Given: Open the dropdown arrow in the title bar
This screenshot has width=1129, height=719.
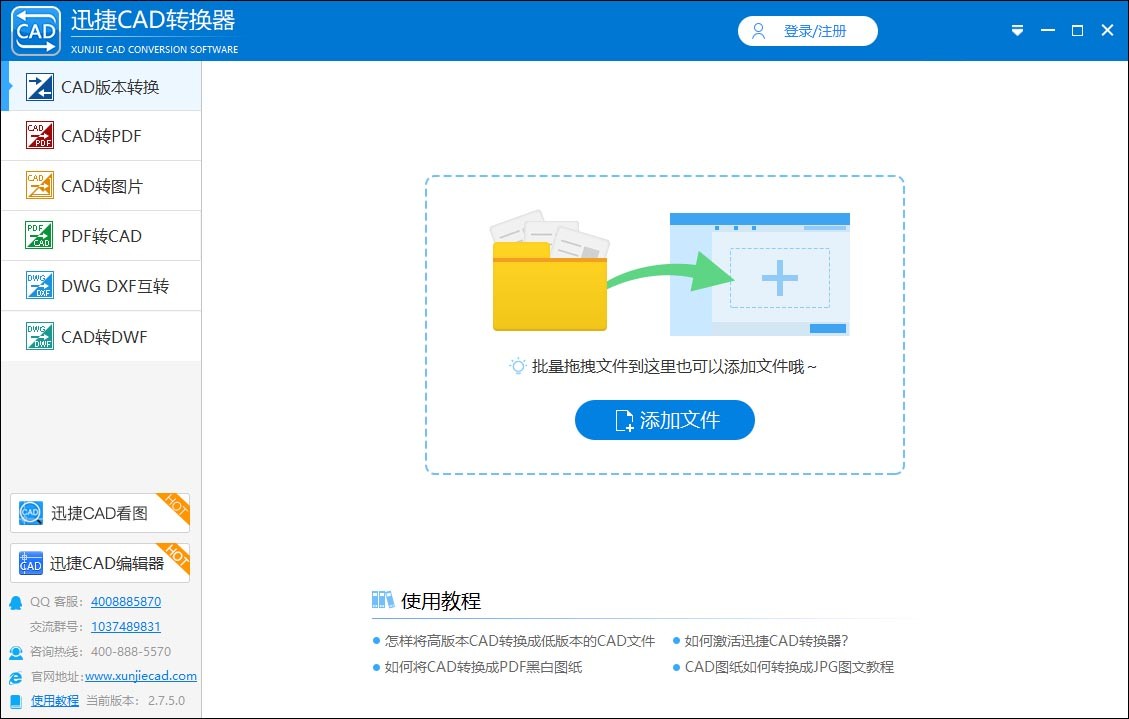Looking at the screenshot, I should click(x=1017, y=30).
